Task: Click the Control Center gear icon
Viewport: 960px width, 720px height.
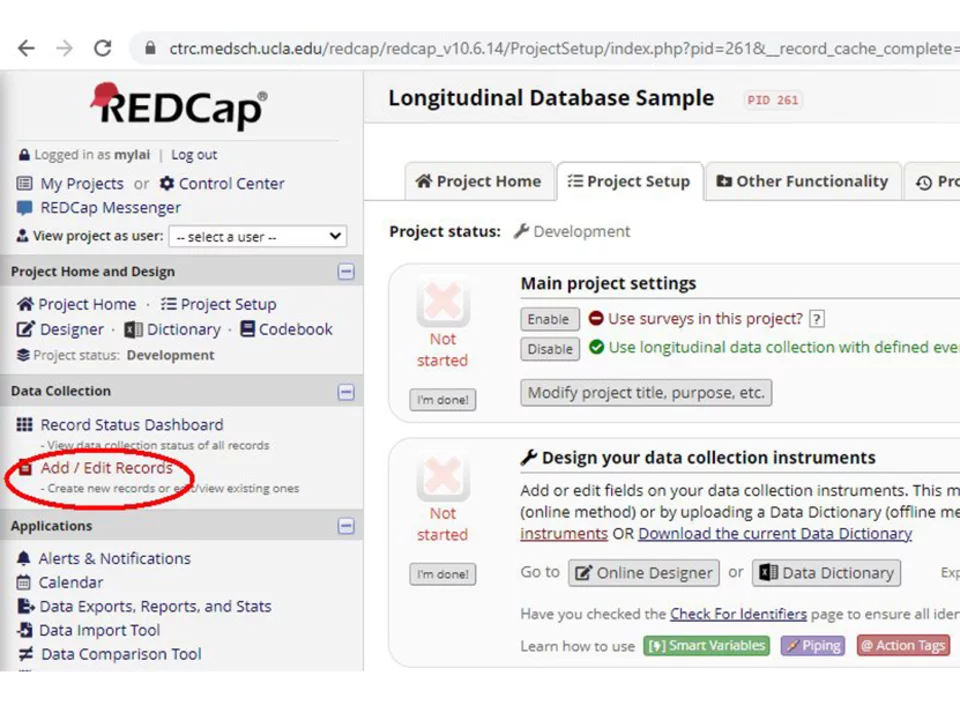Action: (167, 183)
